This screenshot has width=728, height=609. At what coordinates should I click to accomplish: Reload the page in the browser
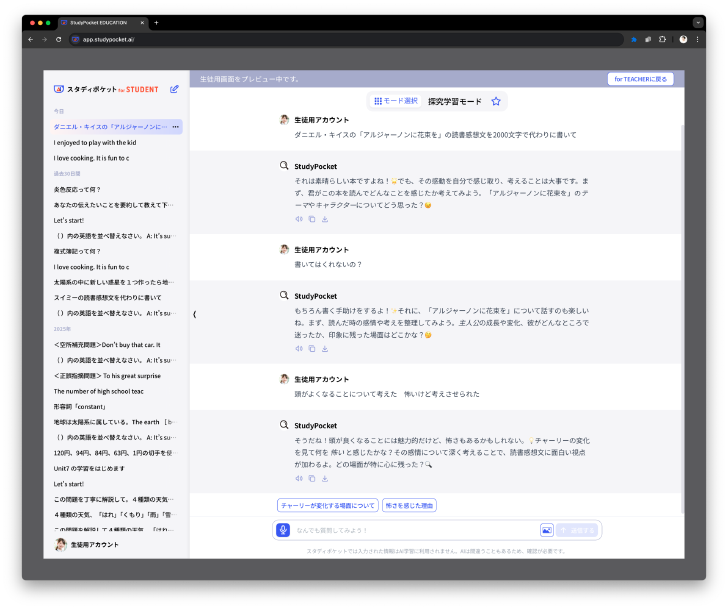(58, 39)
